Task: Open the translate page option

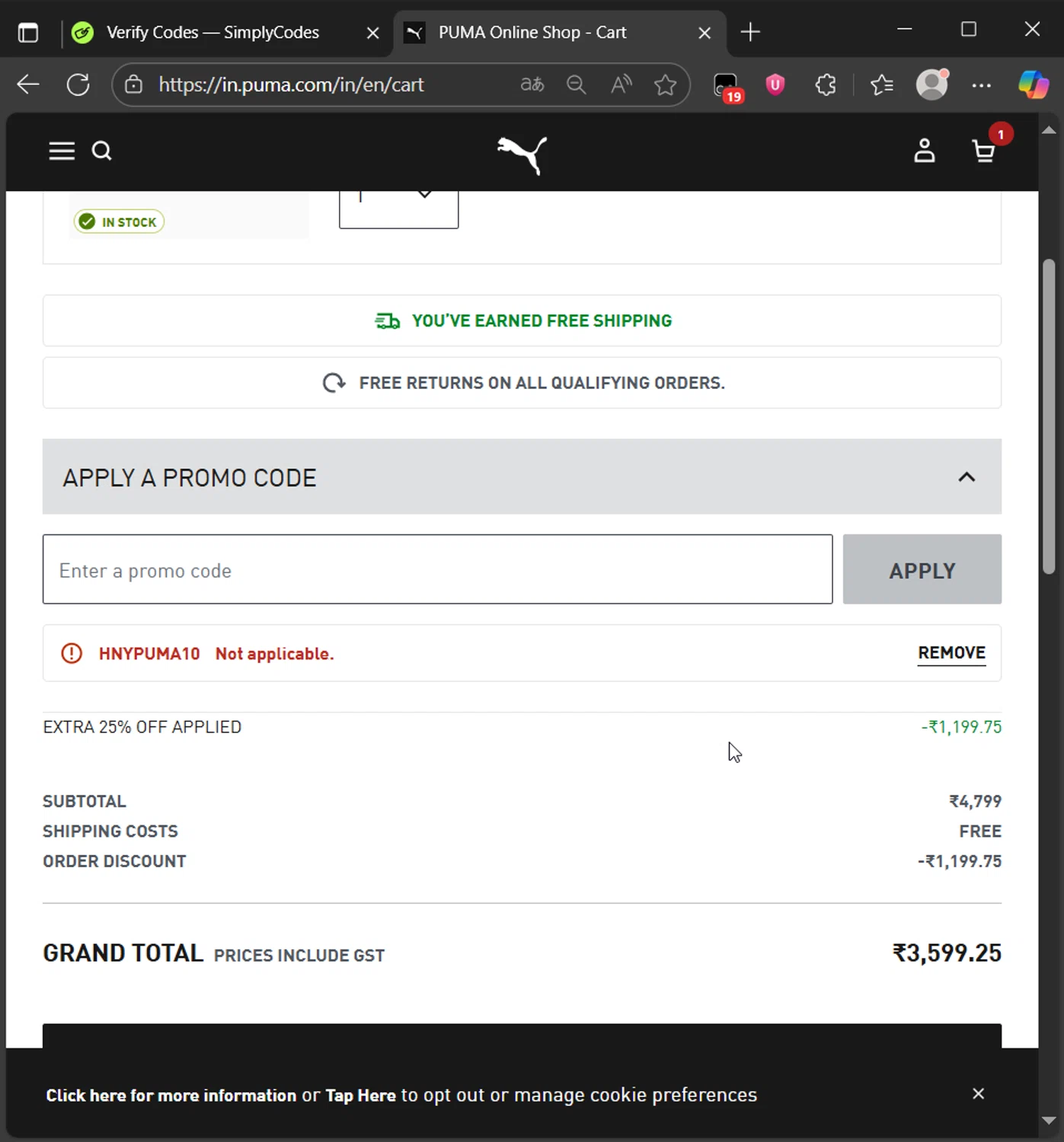Action: point(532,85)
